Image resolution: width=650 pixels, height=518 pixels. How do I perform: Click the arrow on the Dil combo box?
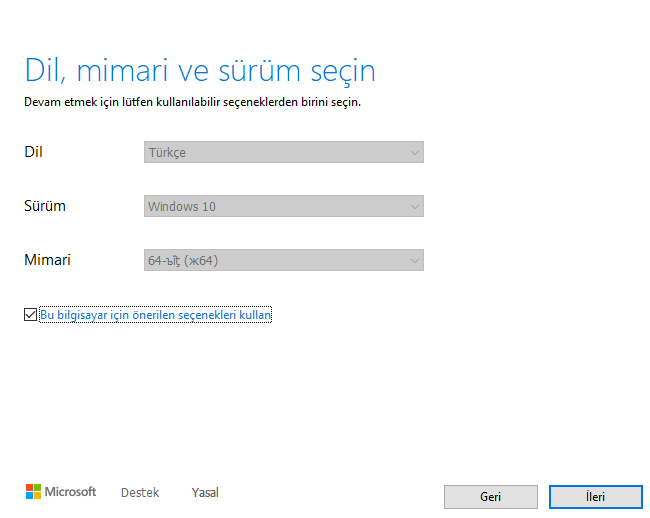(414, 152)
